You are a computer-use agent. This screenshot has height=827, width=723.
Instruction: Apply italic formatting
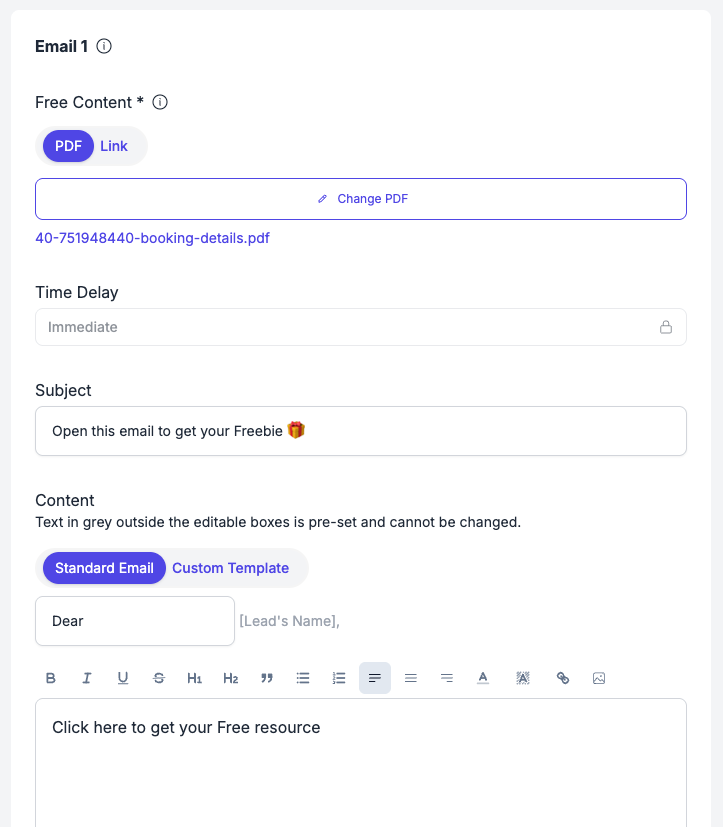87,678
